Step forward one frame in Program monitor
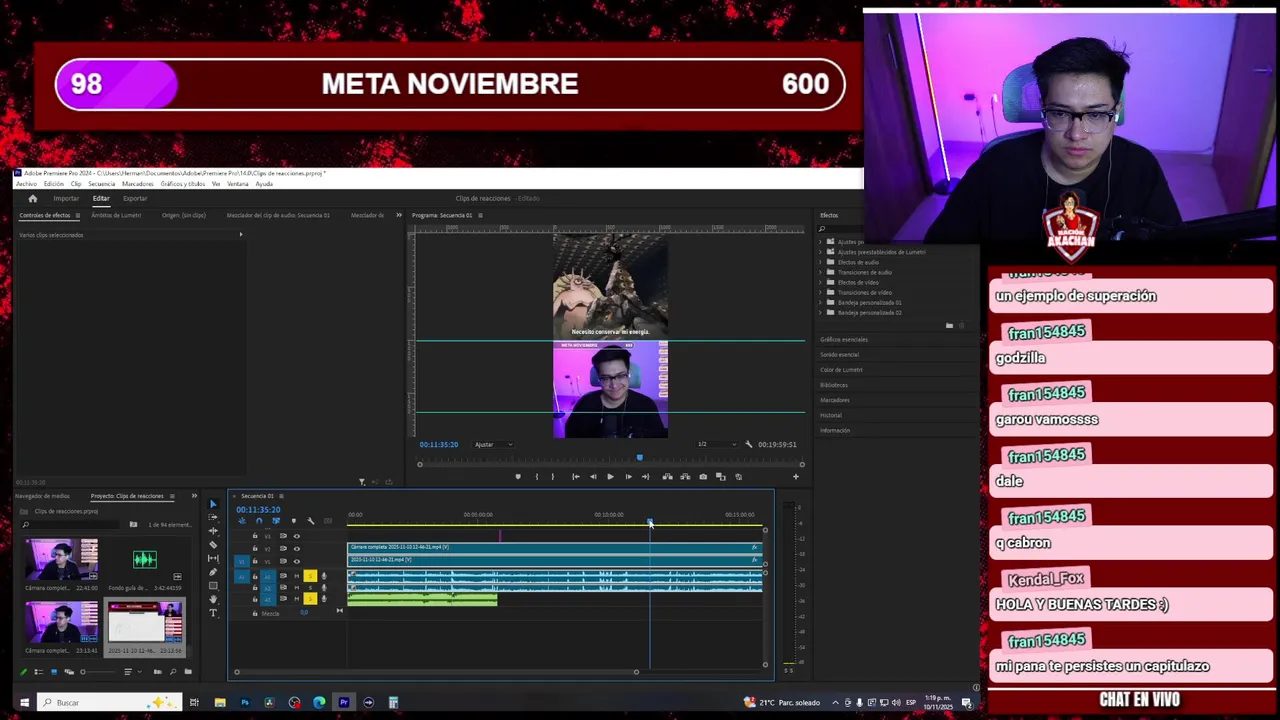Image resolution: width=1280 pixels, height=720 pixels. pyautogui.click(x=629, y=477)
